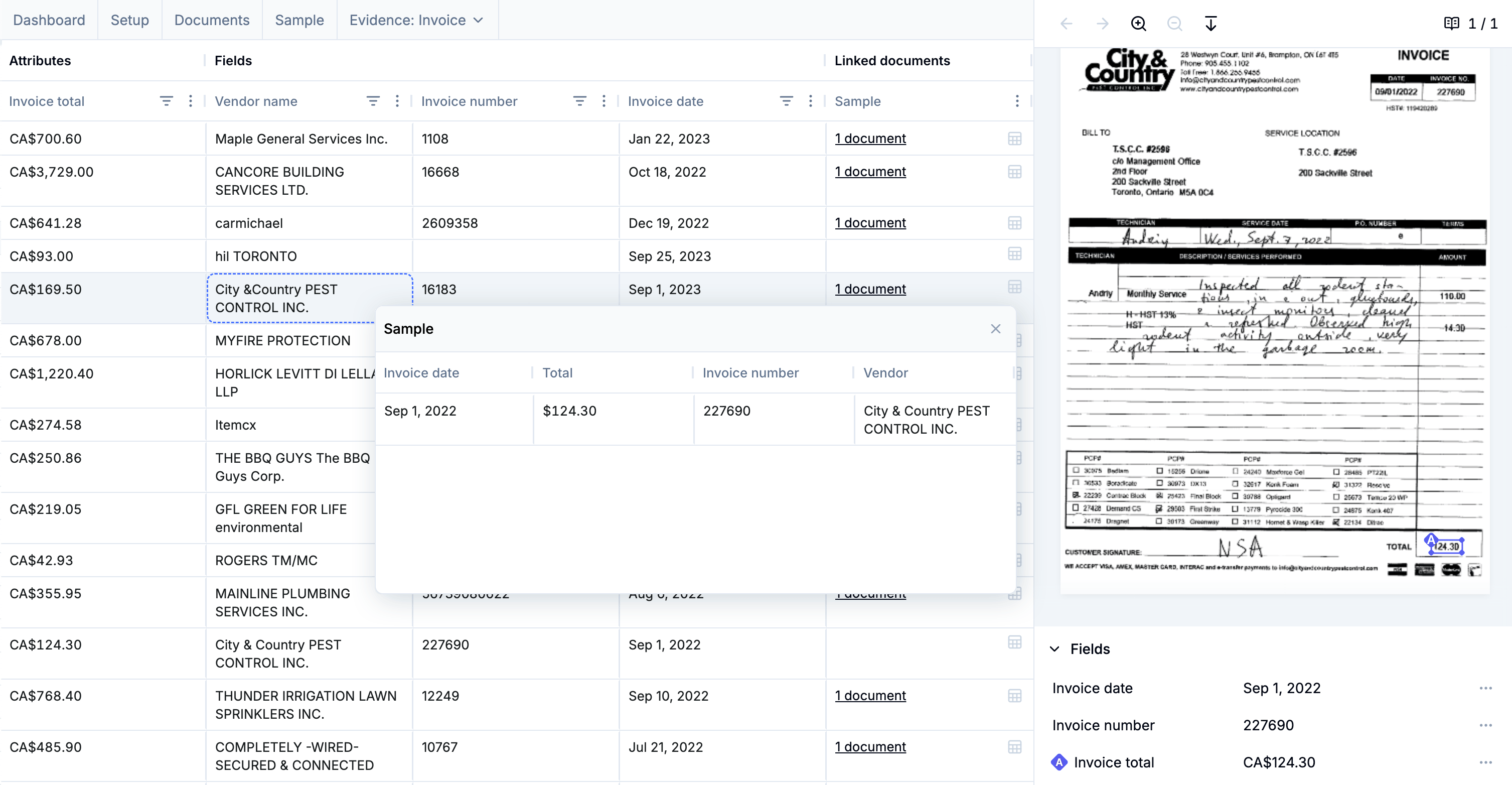Open Invoice date column options menu
This screenshot has height=785, width=1512.
pyautogui.click(x=810, y=101)
